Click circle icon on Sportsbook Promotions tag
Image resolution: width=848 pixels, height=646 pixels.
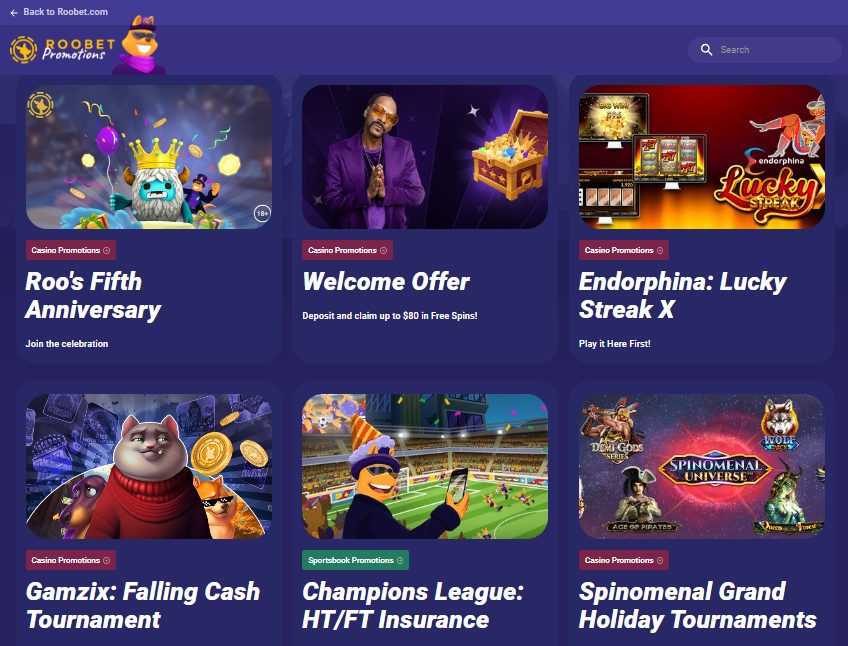(x=400, y=561)
